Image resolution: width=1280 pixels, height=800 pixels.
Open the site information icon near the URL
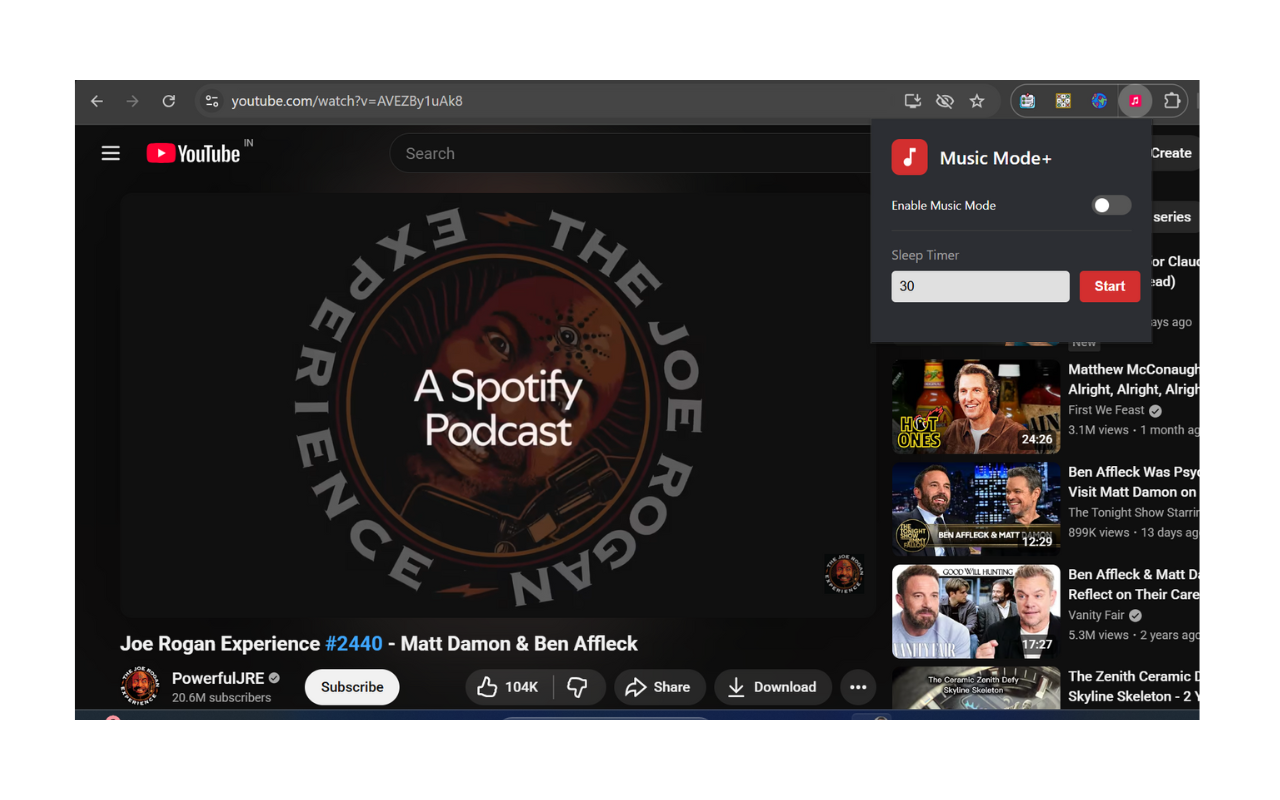(212, 101)
